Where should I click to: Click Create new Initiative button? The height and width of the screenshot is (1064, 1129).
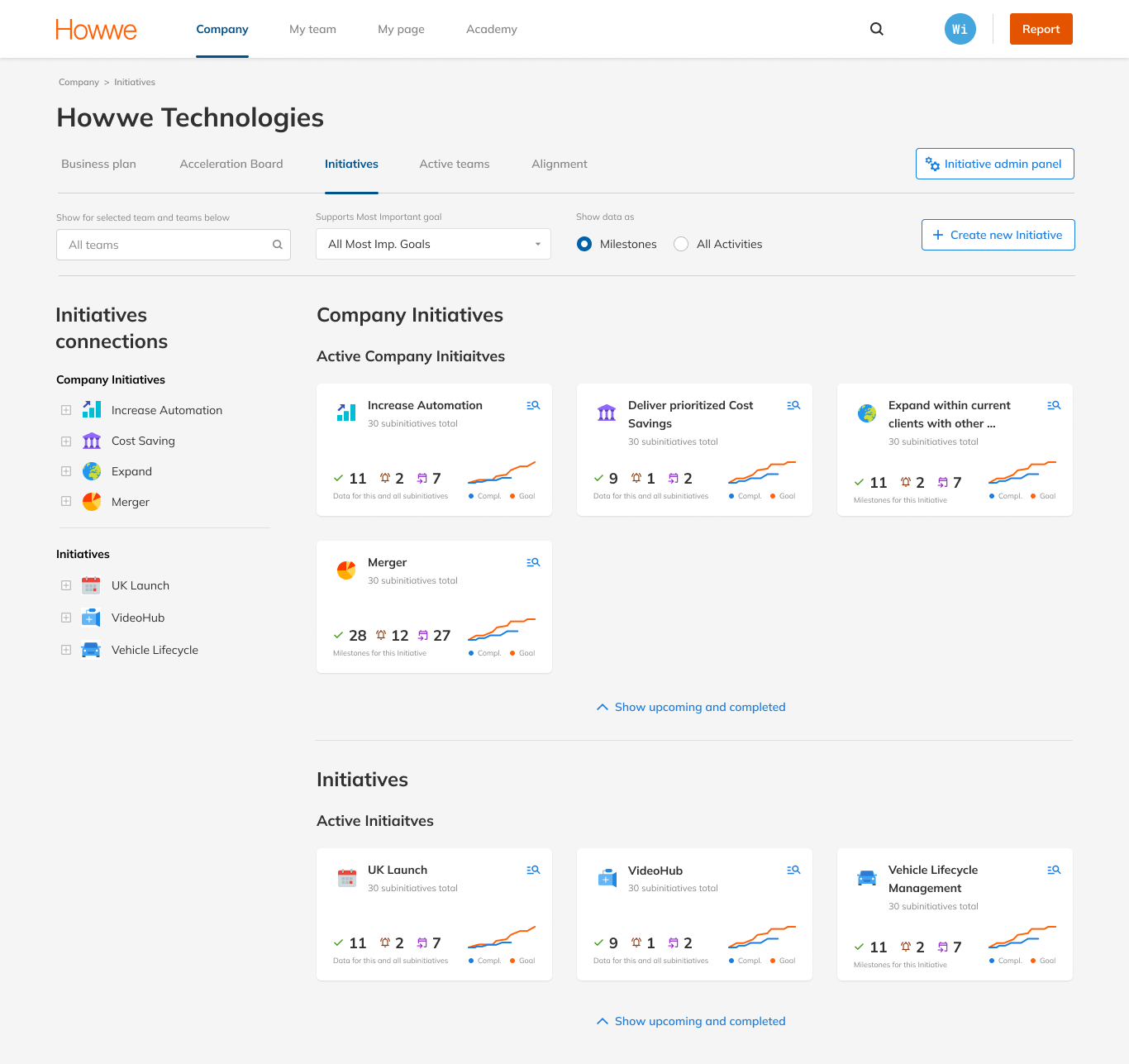click(x=998, y=235)
